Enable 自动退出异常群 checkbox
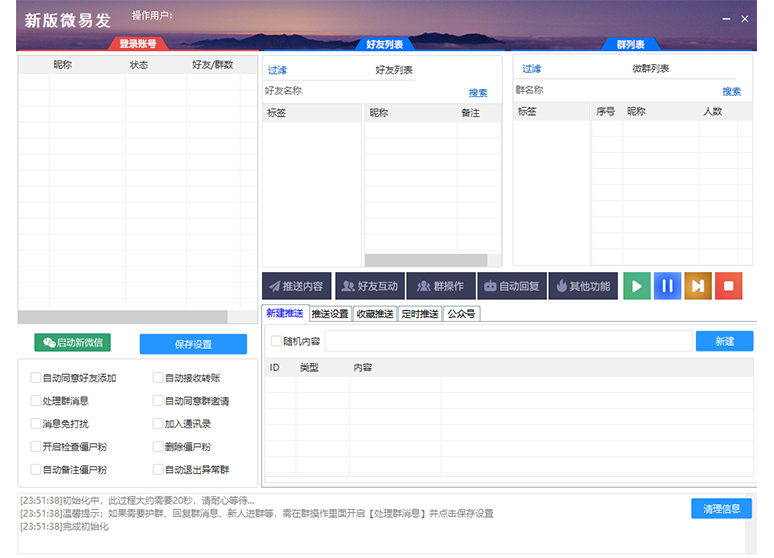This screenshot has width=774, height=558. pyautogui.click(x=158, y=469)
